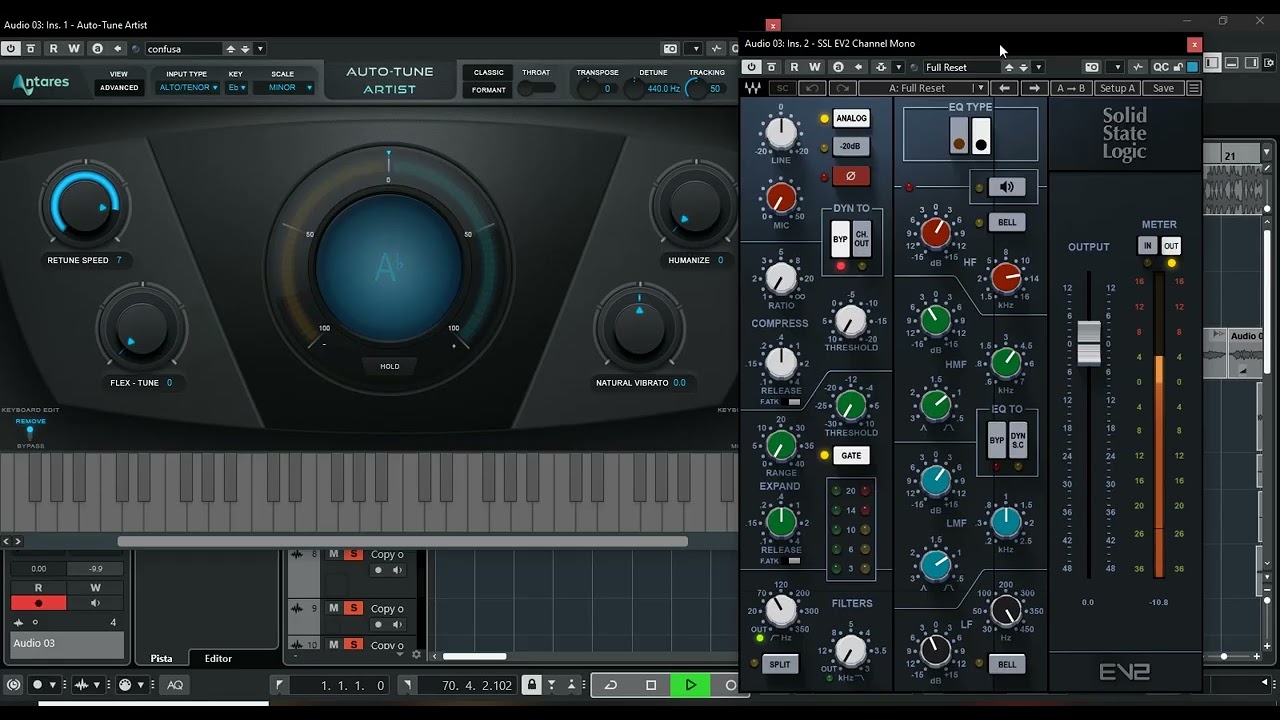Select CLASSIC mode in Auto-Tune
Viewport: 1280px width, 720px height.
[489, 72]
